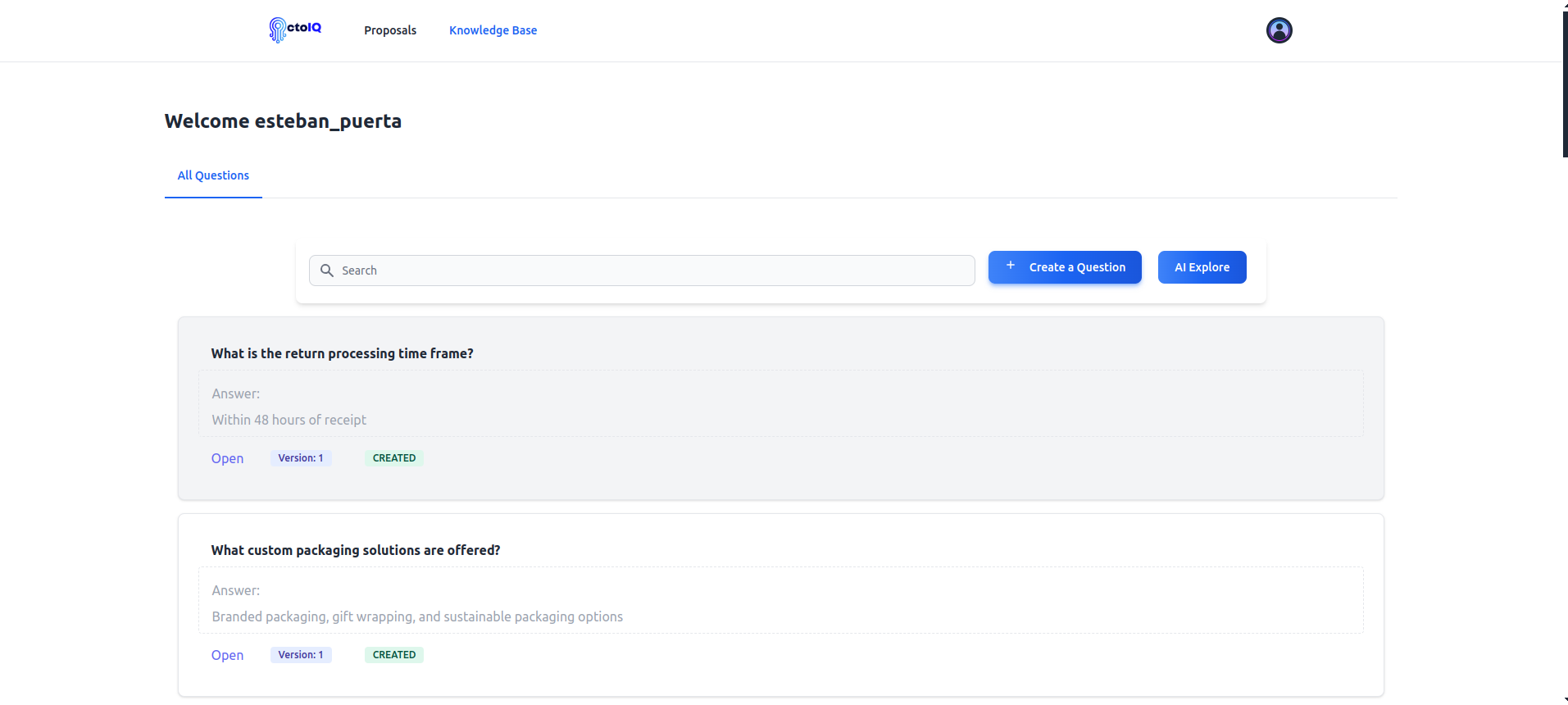Screen dimensions: 1568x705
Task: Click Version: 1 badge on custom packaging card
Action: [301, 655]
